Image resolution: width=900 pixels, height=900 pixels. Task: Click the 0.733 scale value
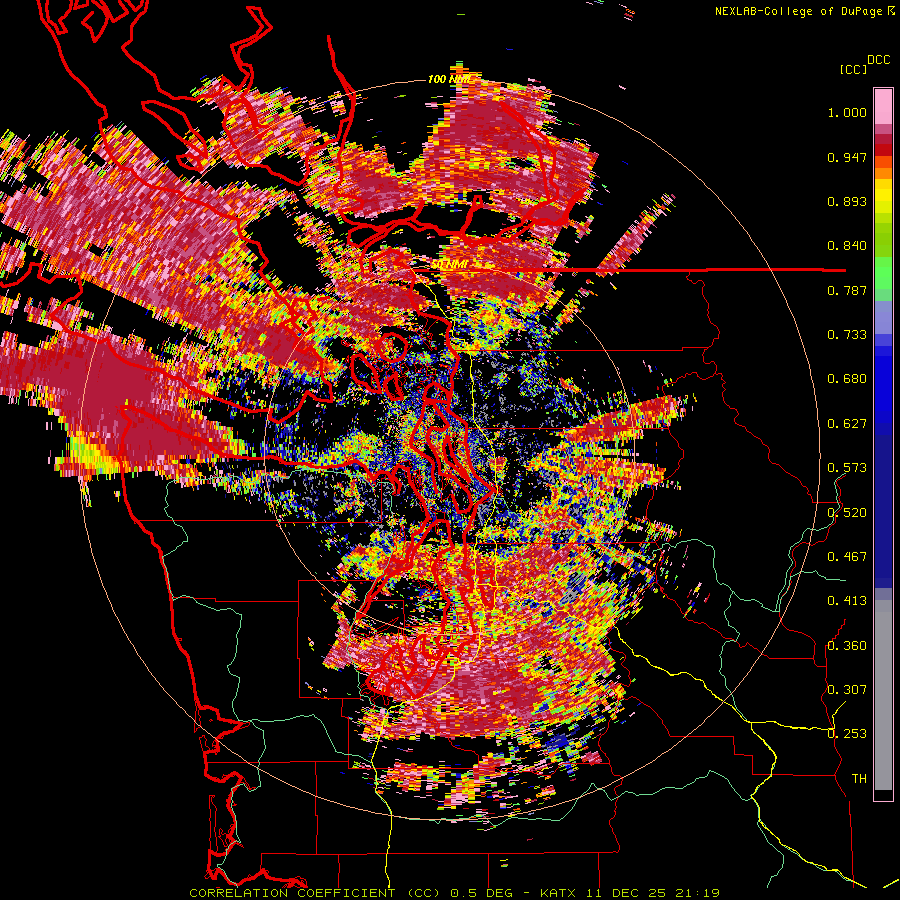(847, 335)
